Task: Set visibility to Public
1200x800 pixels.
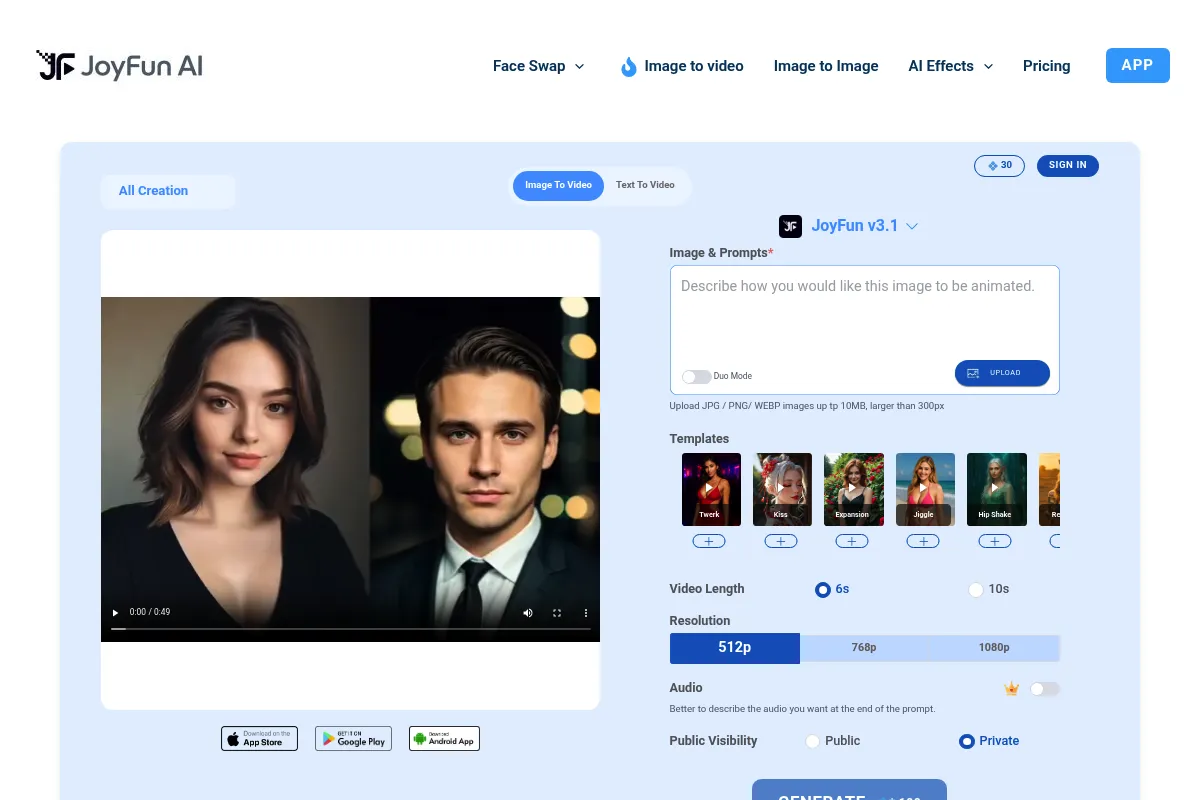Action: click(x=812, y=741)
